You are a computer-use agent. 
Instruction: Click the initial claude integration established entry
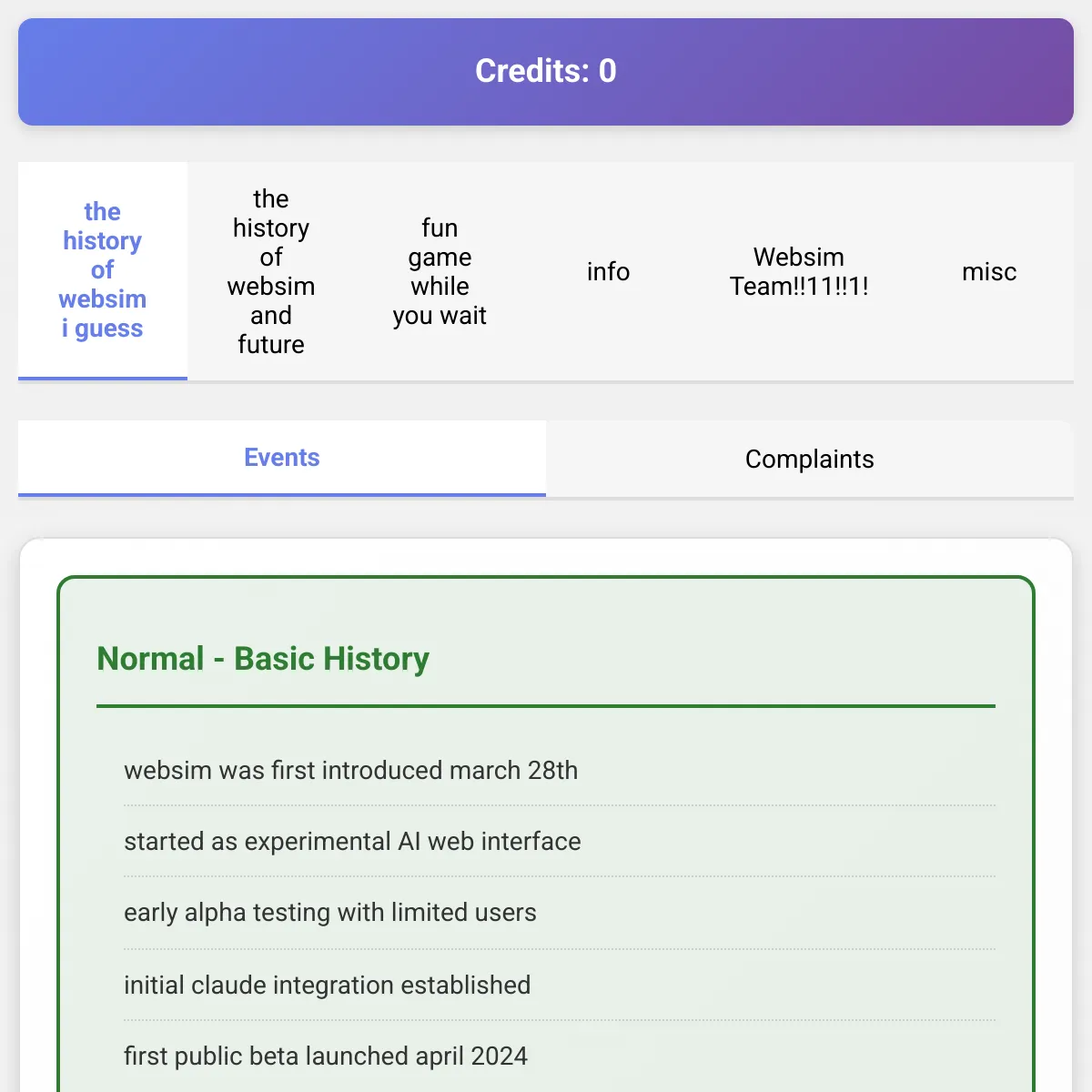coord(560,985)
